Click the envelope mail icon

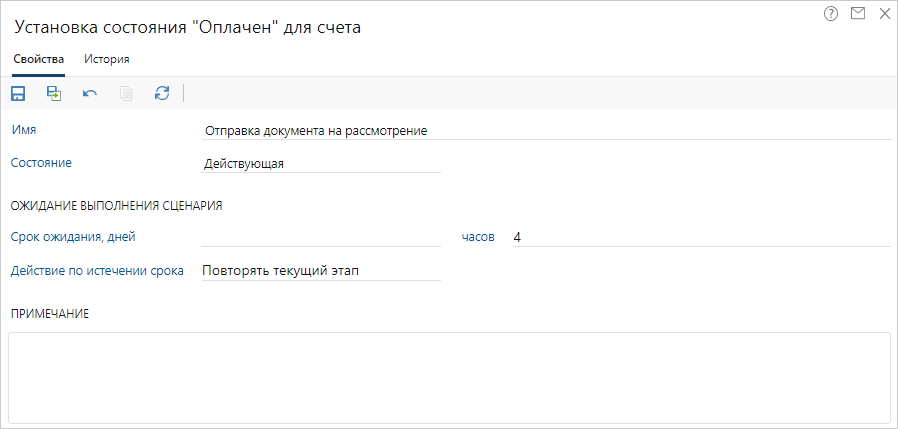click(x=857, y=14)
